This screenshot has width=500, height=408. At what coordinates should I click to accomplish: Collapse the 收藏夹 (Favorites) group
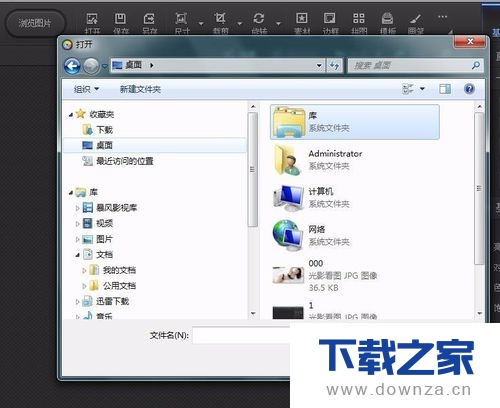tap(71, 115)
